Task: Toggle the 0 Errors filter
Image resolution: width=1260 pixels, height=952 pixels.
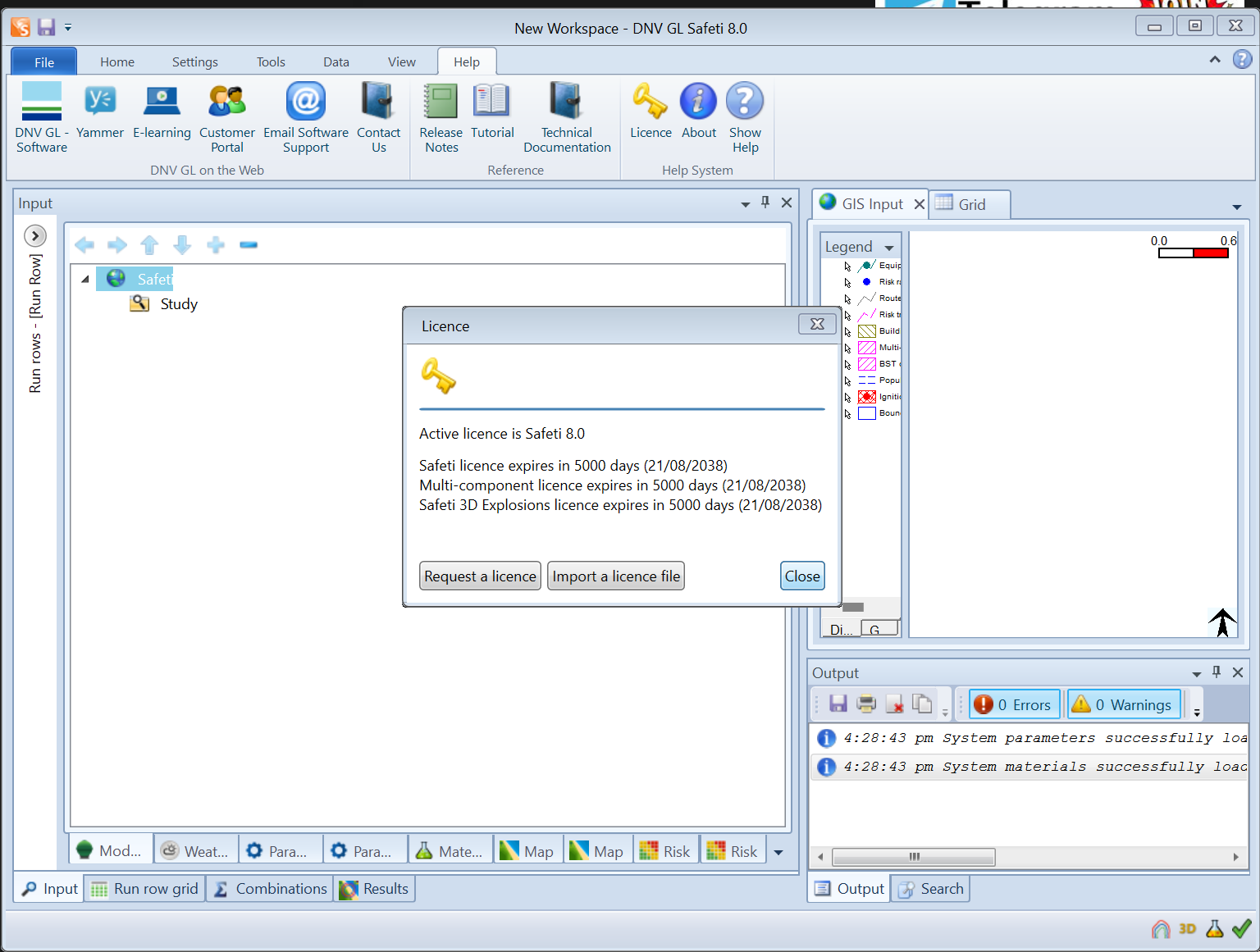Action: (x=1015, y=704)
